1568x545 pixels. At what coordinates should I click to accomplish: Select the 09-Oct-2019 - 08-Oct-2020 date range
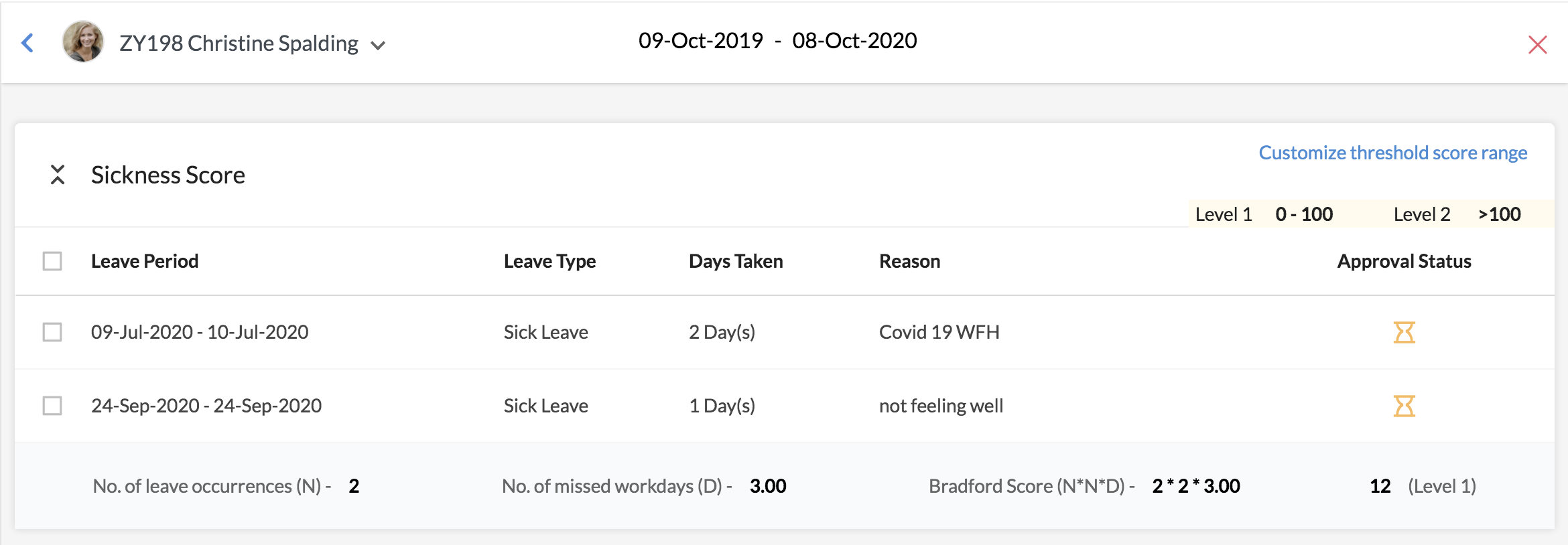778,41
